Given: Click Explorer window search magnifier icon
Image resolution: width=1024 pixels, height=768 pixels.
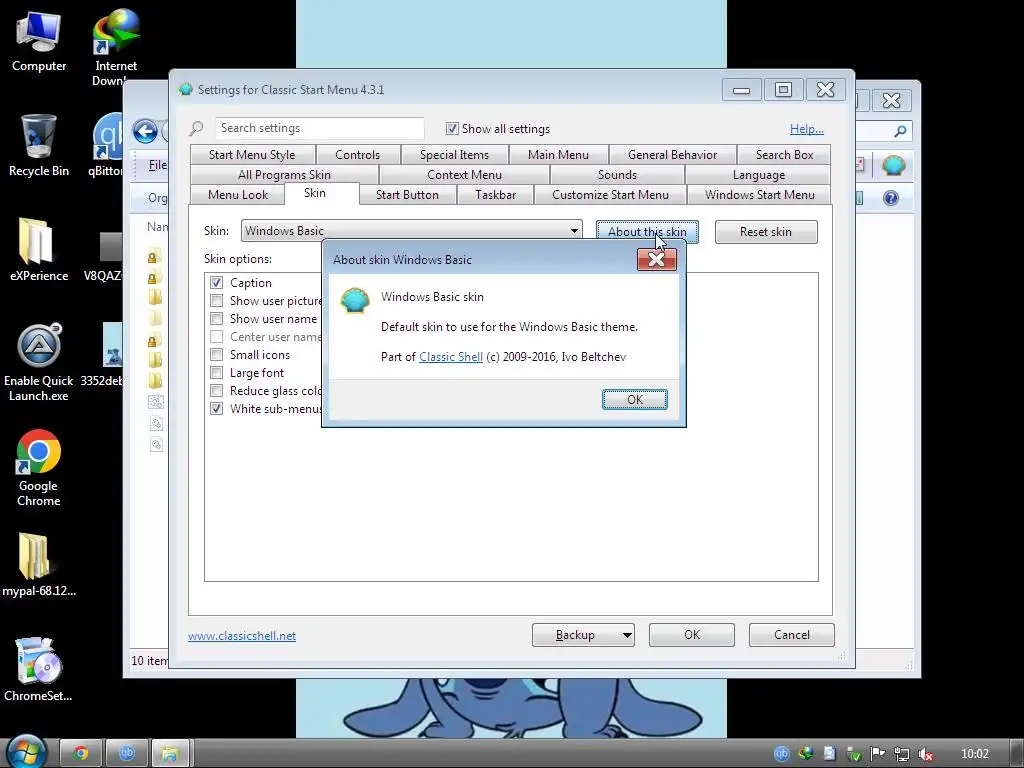Looking at the screenshot, I should click(x=900, y=131).
